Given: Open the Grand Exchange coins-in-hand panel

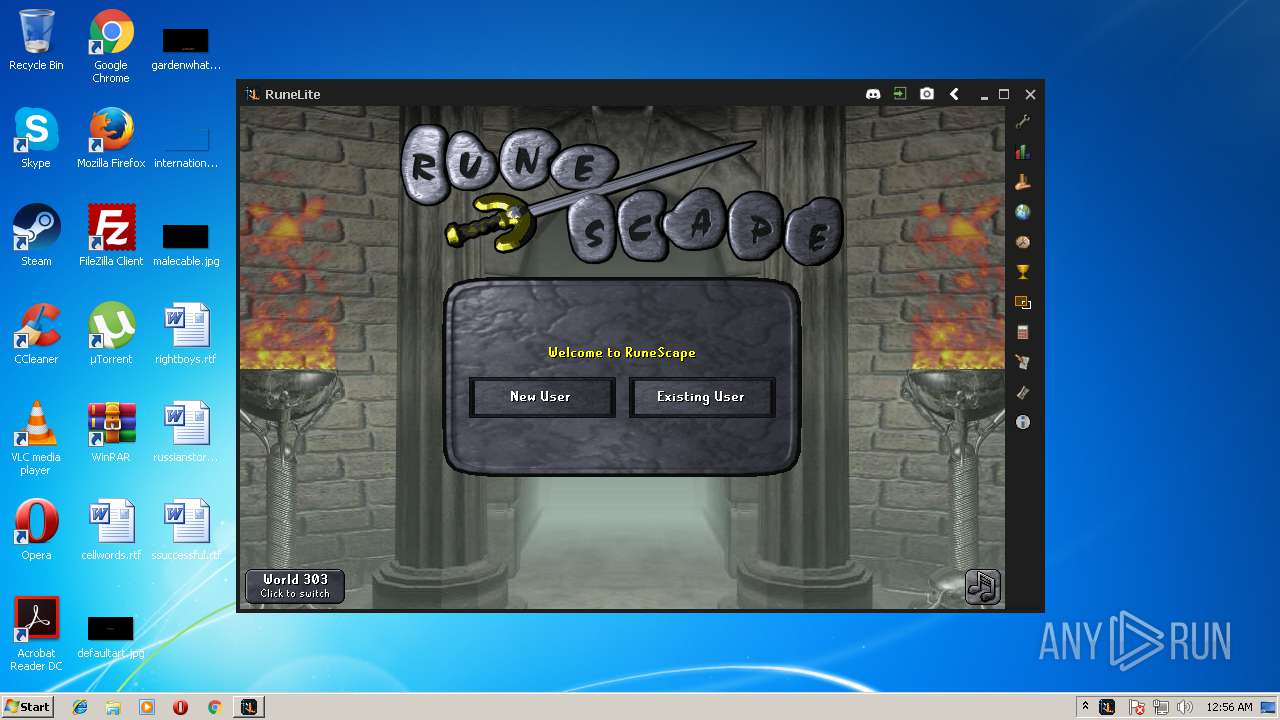Looking at the screenshot, I should [1022, 182].
